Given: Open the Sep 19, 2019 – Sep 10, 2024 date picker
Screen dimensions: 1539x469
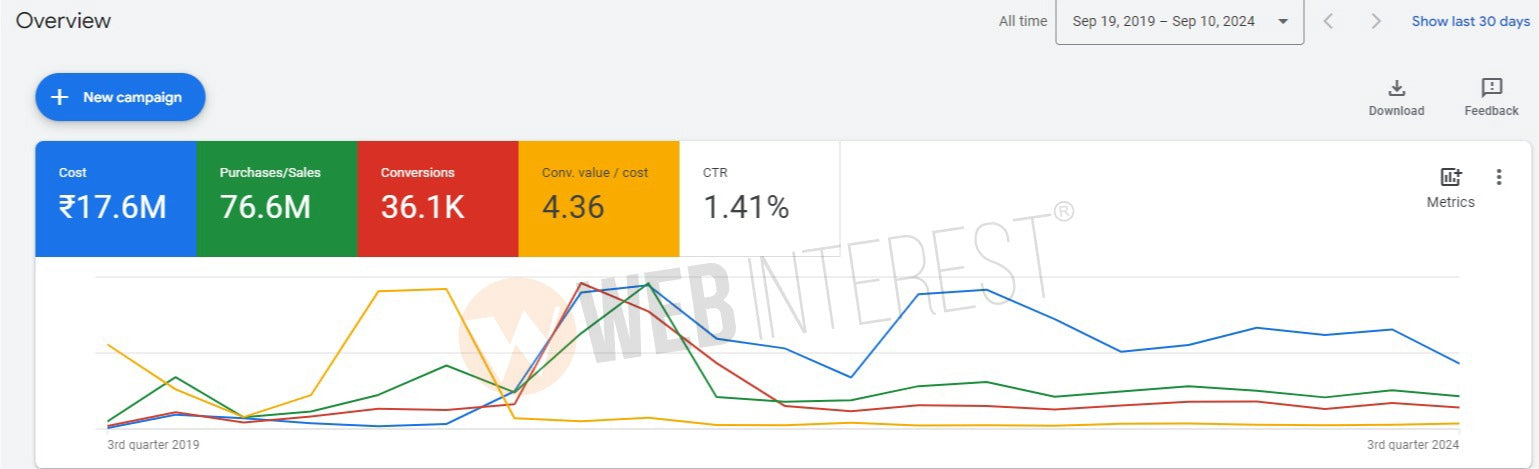Looking at the screenshot, I should [1164, 22].
